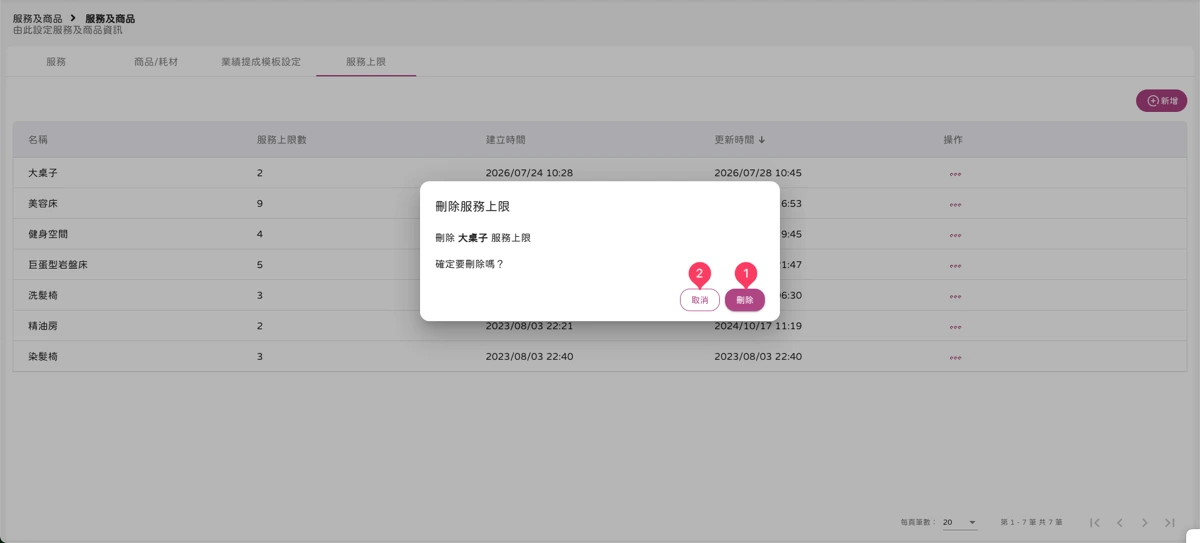Open the action menu for 大桌子 row

[956, 174]
